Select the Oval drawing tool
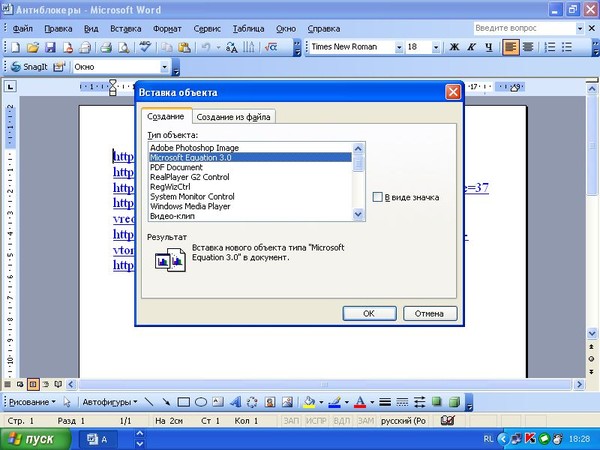Viewport: 600px width, 450px height. pyautogui.click(x=201, y=402)
